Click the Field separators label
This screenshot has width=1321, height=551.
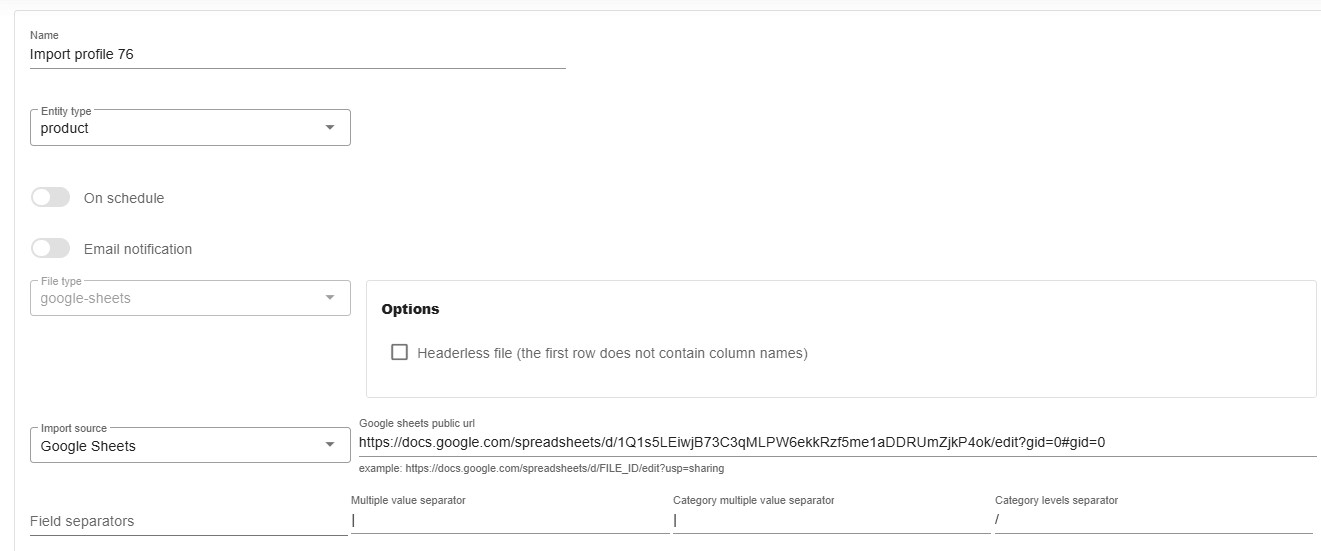(x=82, y=521)
